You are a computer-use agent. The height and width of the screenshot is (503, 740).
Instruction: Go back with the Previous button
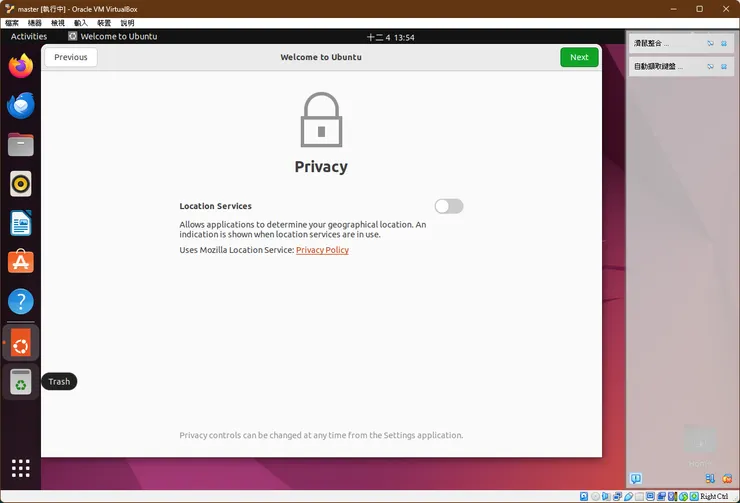pos(71,57)
